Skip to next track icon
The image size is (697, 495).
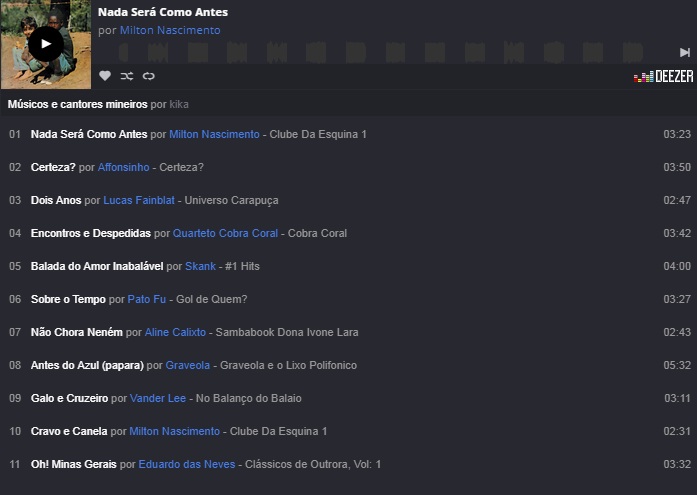pyautogui.click(x=685, y=52)
